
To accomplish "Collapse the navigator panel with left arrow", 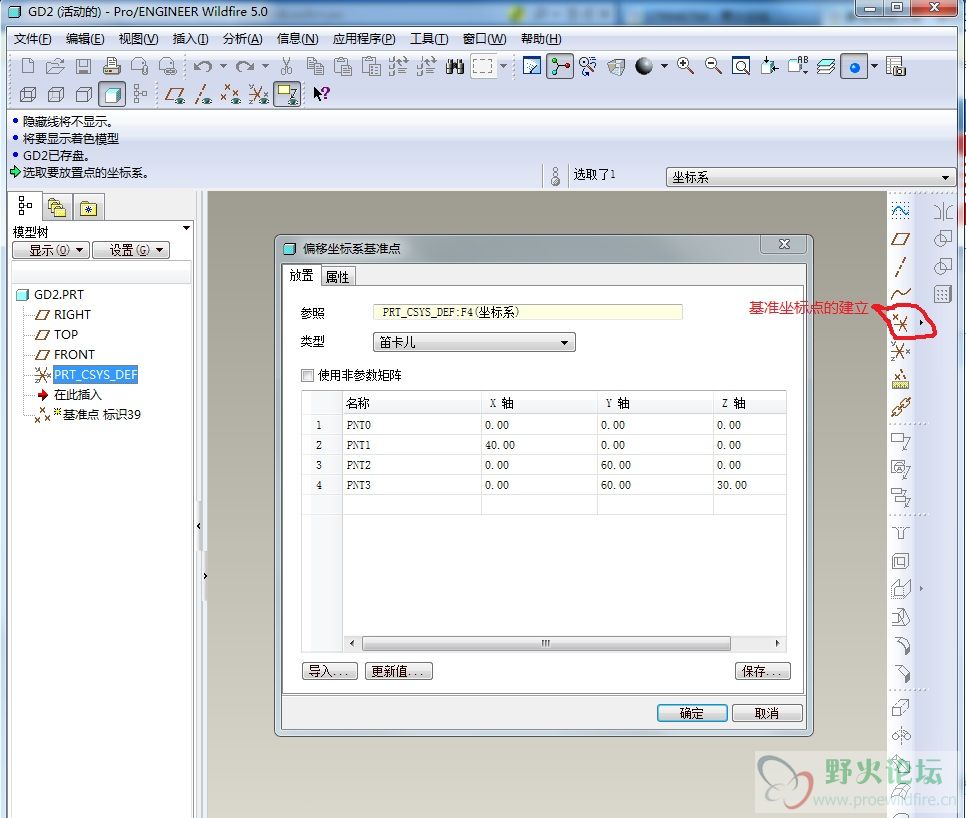I will [x=199, y=526].
